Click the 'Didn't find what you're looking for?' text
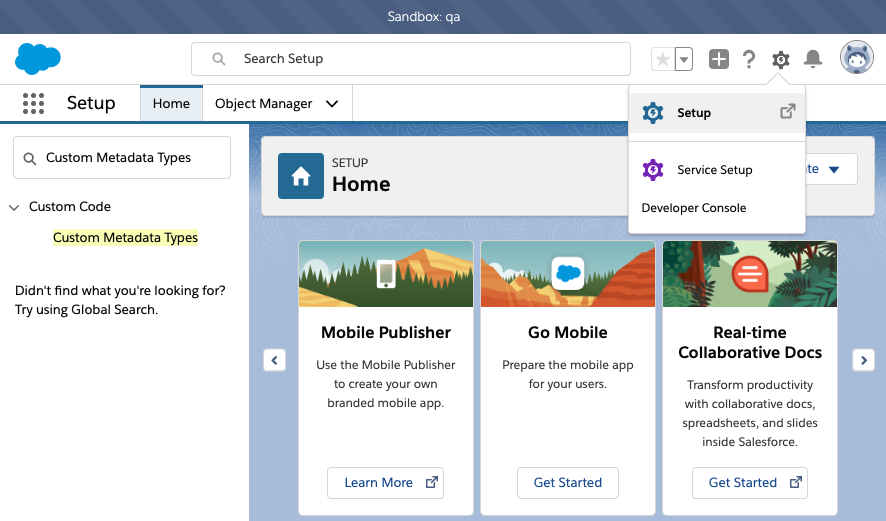Viewport: 886px width, 521px height. pos(120,290)
